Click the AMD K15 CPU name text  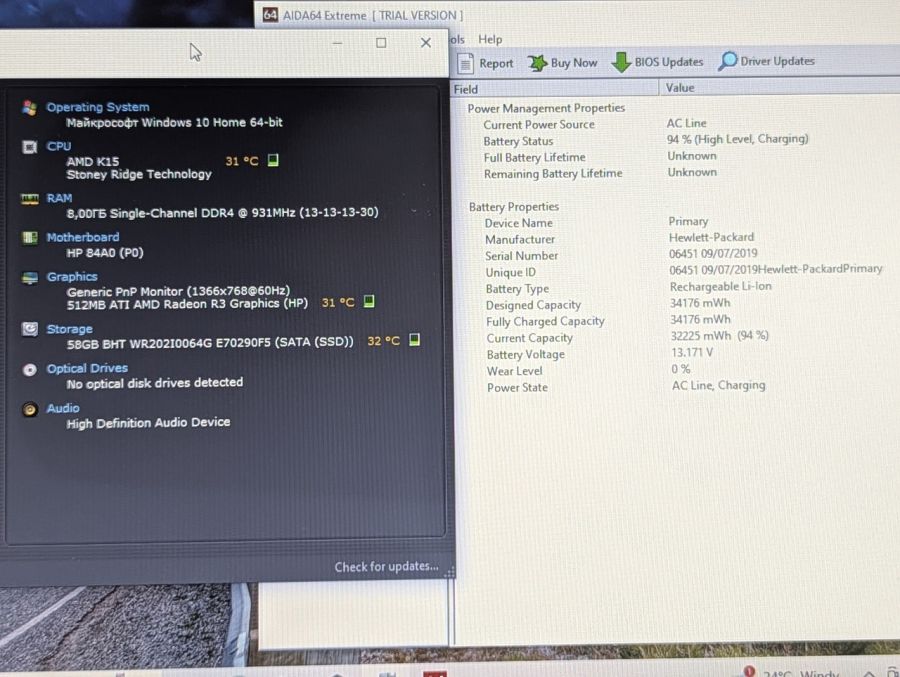click(92, 162)
